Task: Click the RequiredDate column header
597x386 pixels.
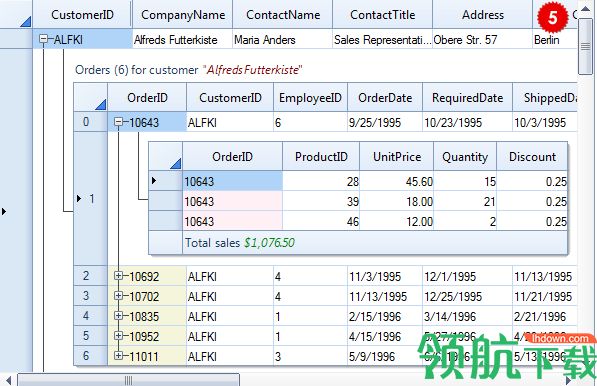Action: [468, 97]
